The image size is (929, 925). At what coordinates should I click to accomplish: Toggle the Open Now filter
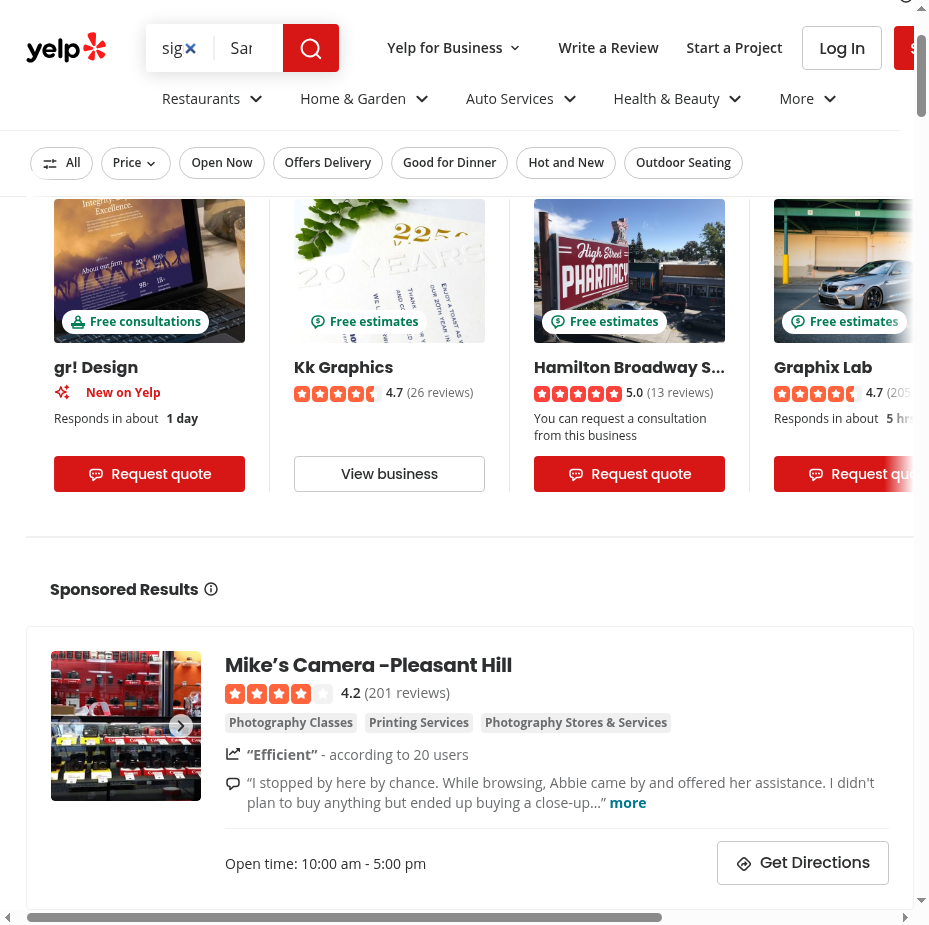pyautogui.click(x=222, y=163)
